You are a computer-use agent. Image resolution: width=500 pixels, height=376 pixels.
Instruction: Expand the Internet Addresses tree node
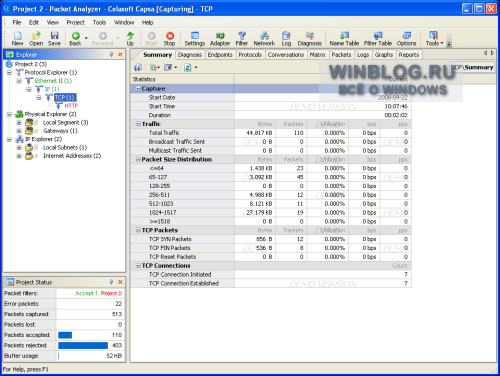point(19,156)
